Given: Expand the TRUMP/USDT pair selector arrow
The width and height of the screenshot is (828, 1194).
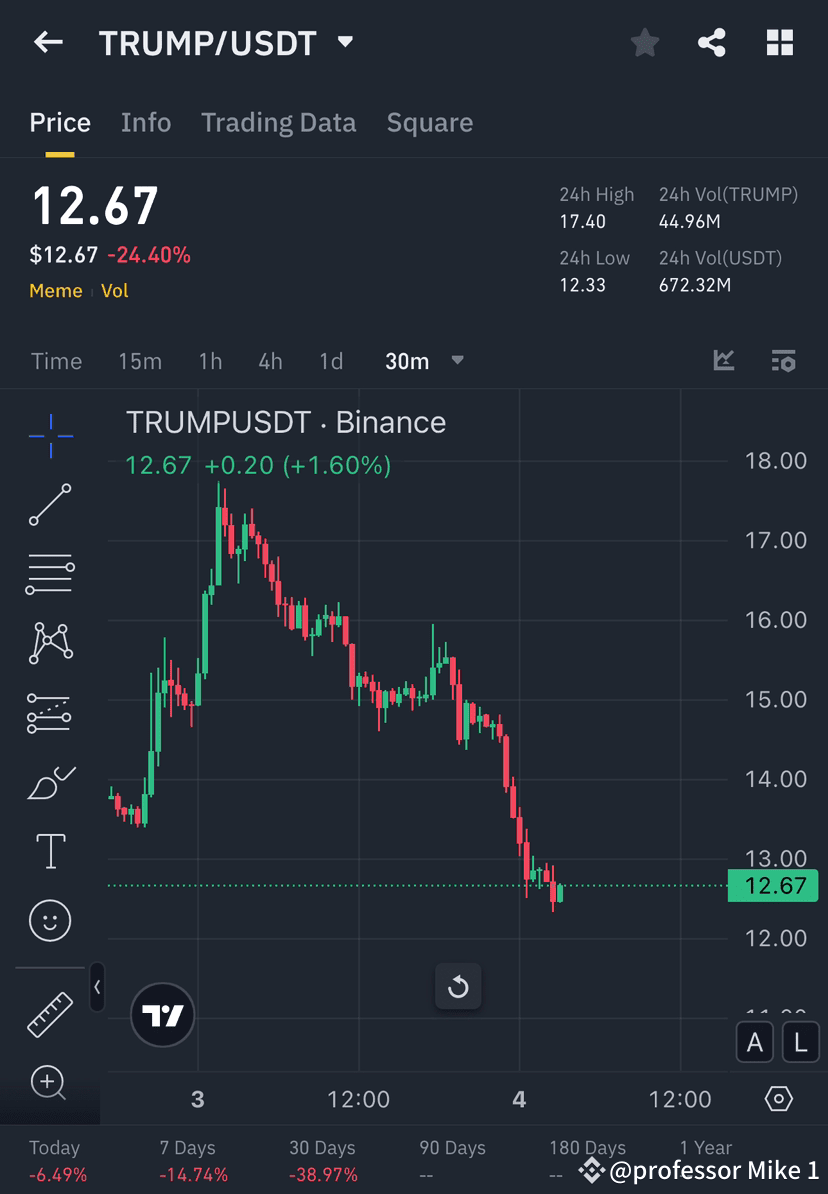Looking at the screenshot, I should pyautogui.click(x=344, y=43).
